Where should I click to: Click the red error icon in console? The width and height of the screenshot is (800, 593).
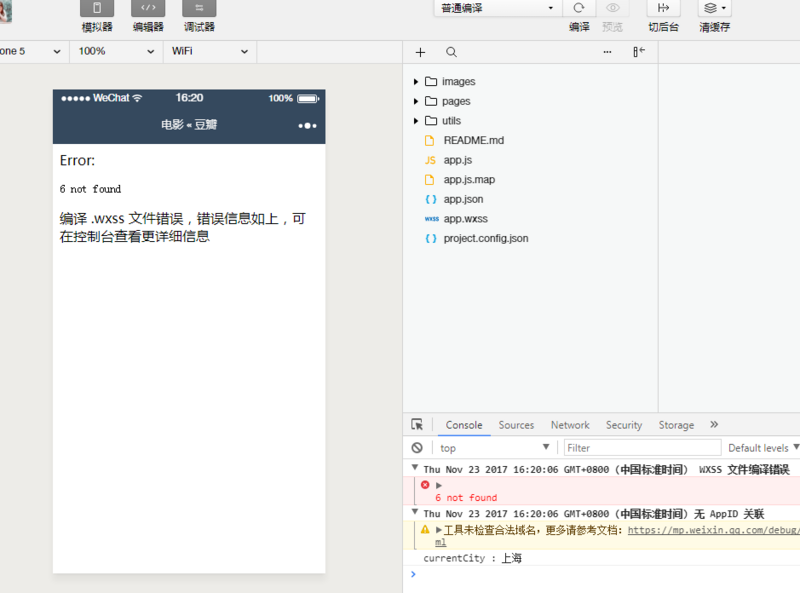(425, 485)
